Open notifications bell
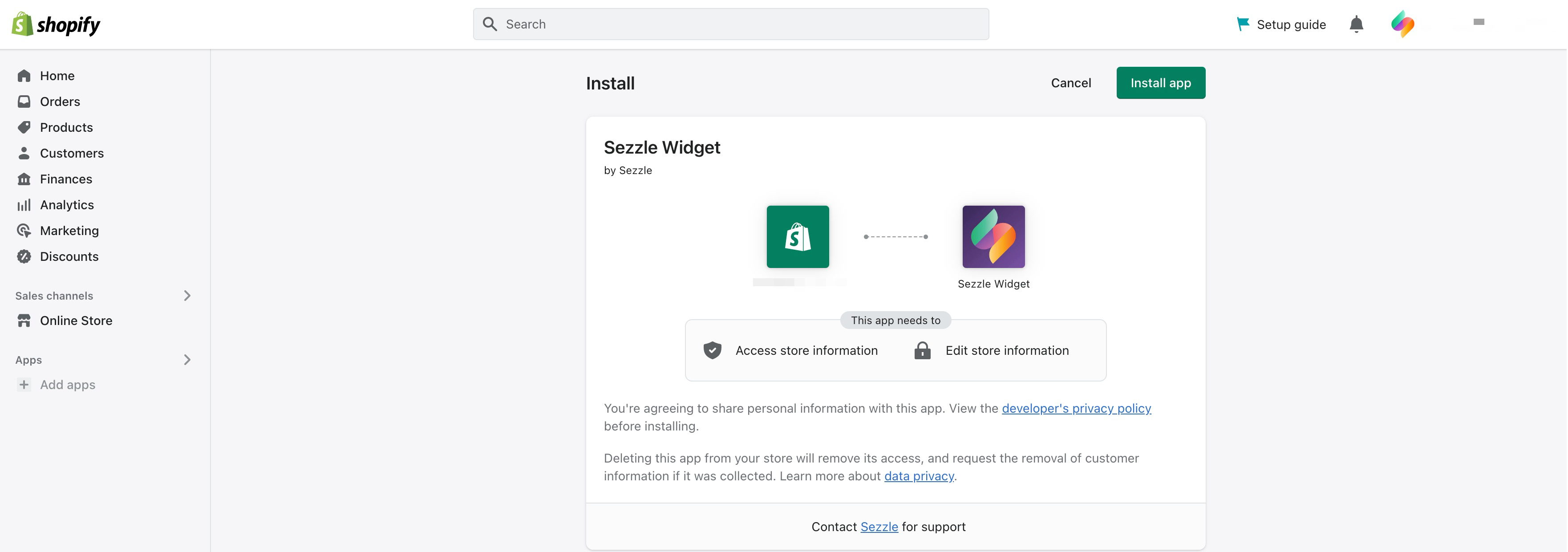 click(1356, 24)
